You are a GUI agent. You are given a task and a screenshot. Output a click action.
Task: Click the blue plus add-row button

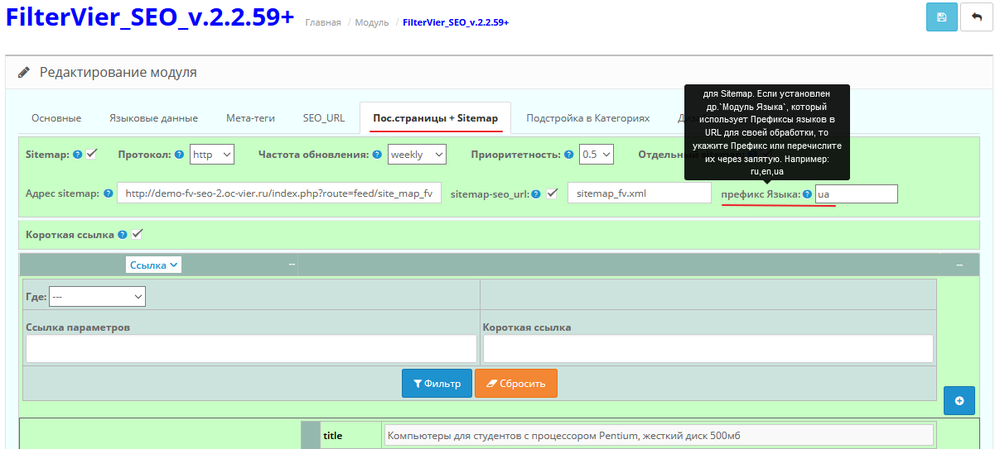point(959,401)
